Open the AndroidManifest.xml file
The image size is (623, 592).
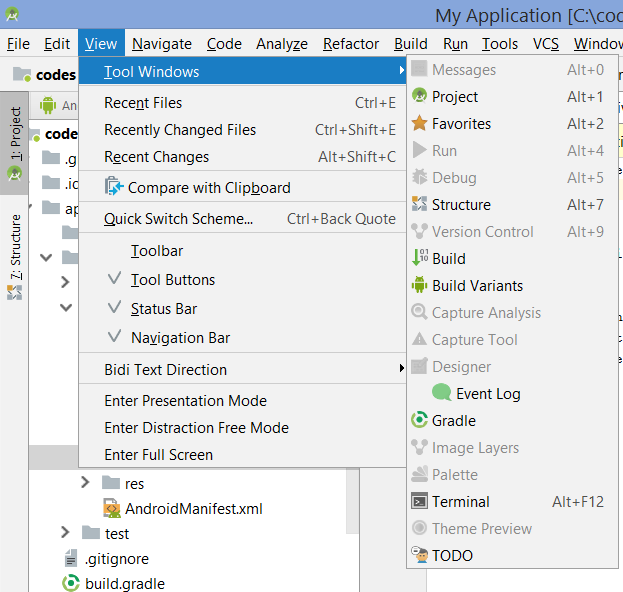coord(193,509)
